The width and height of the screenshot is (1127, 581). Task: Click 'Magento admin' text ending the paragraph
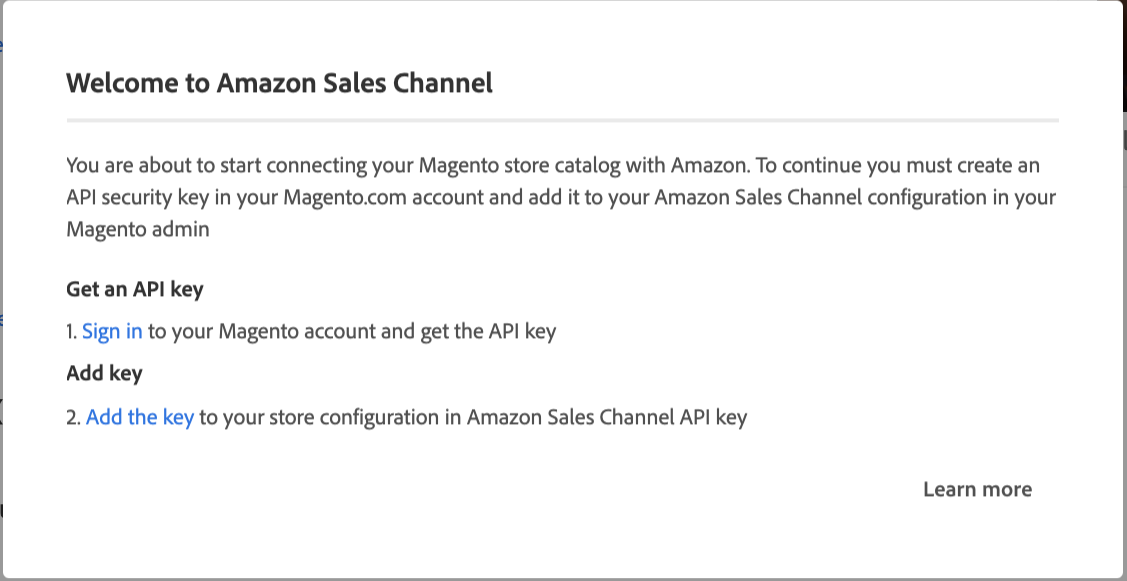(138, 230)
